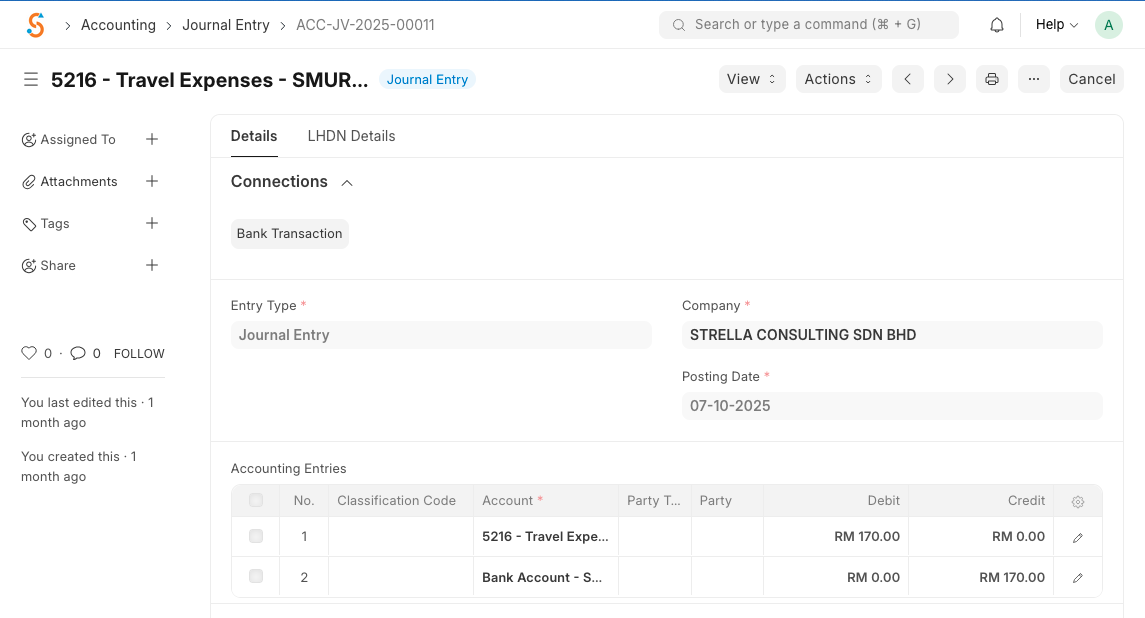Viewport: 1145px width, 618px height.
Task: Select row 2 checkbox
Action: pos(256,577)
